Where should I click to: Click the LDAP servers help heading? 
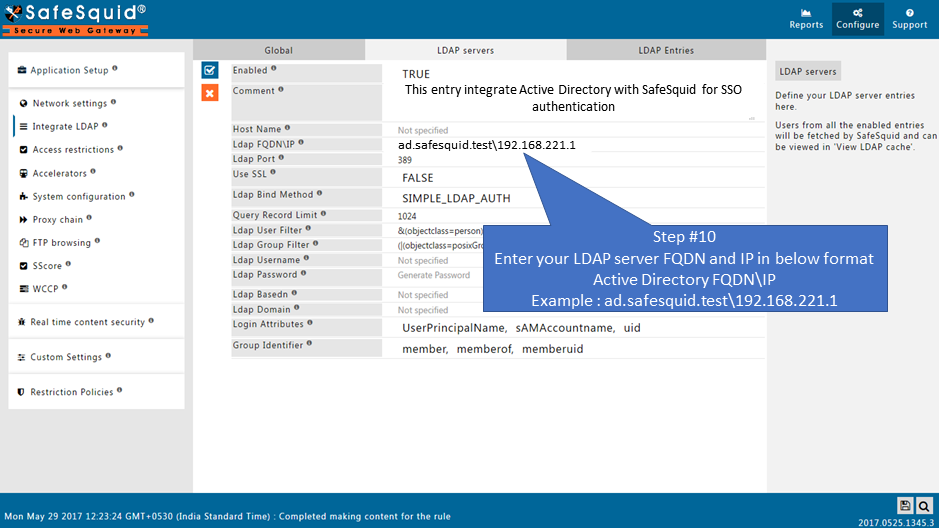tap(808, 71)
